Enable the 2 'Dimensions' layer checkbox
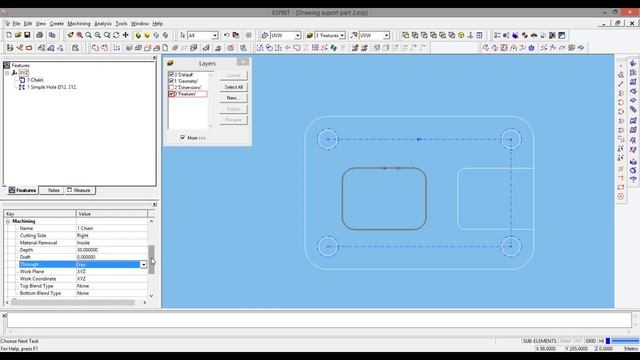This screenshot has width=640, height=360. 171,87
